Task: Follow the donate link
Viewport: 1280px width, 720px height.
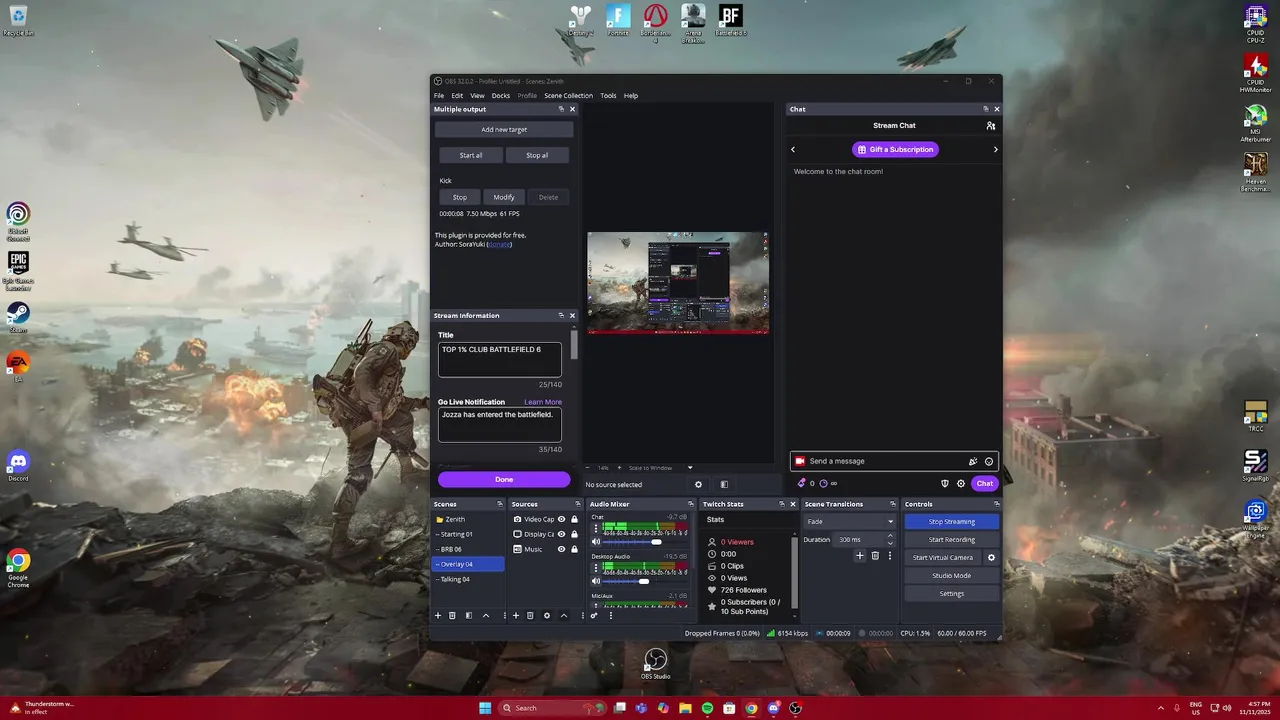Action: point(499,244)
